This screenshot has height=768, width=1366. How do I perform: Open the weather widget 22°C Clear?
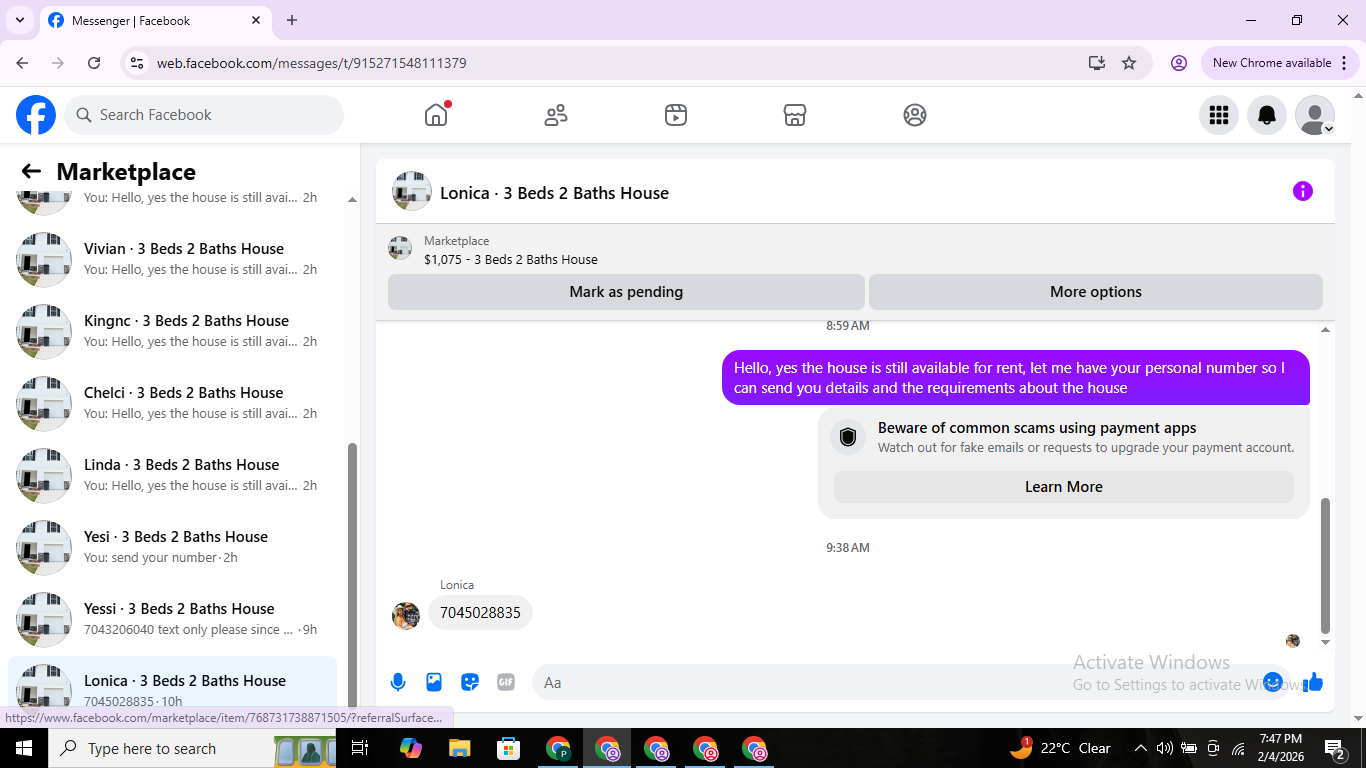point(1060,748)
